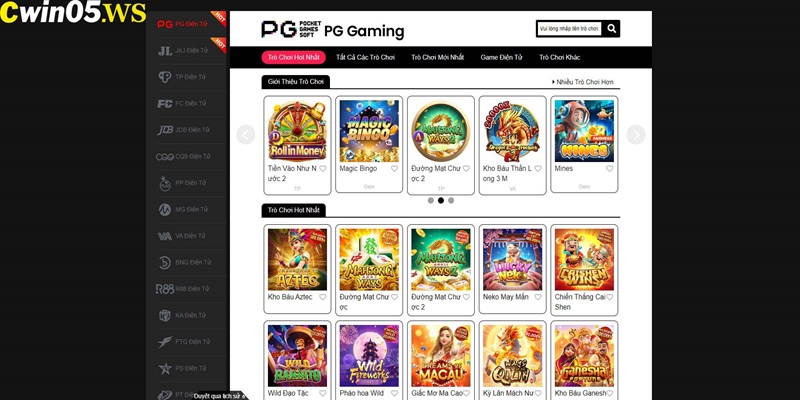This screenshot has height=400, width=800.
Task: Show next games with right carousel arrow
Action: pos(636,135)
